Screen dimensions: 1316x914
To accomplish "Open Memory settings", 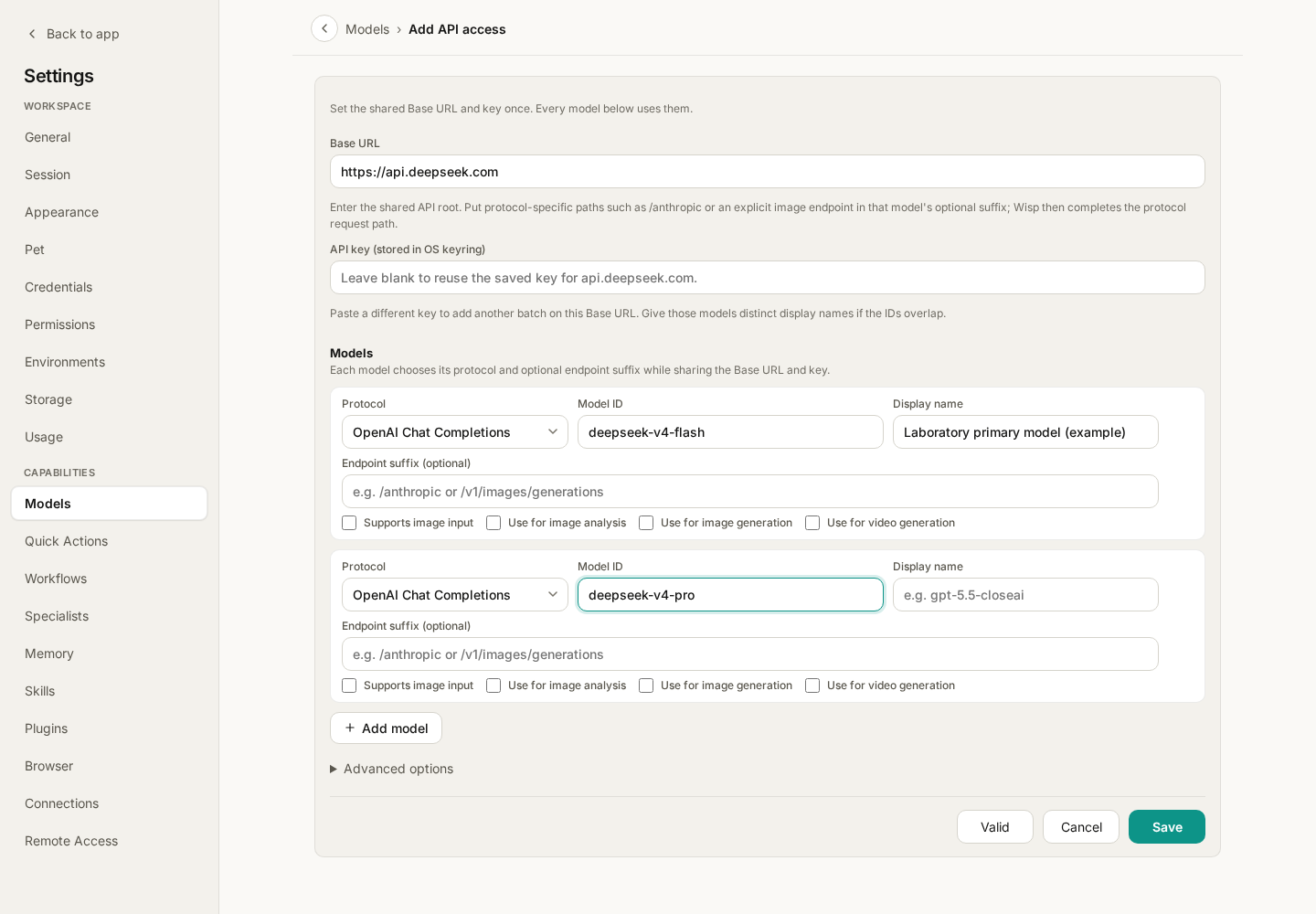I will tap(109, 654).
